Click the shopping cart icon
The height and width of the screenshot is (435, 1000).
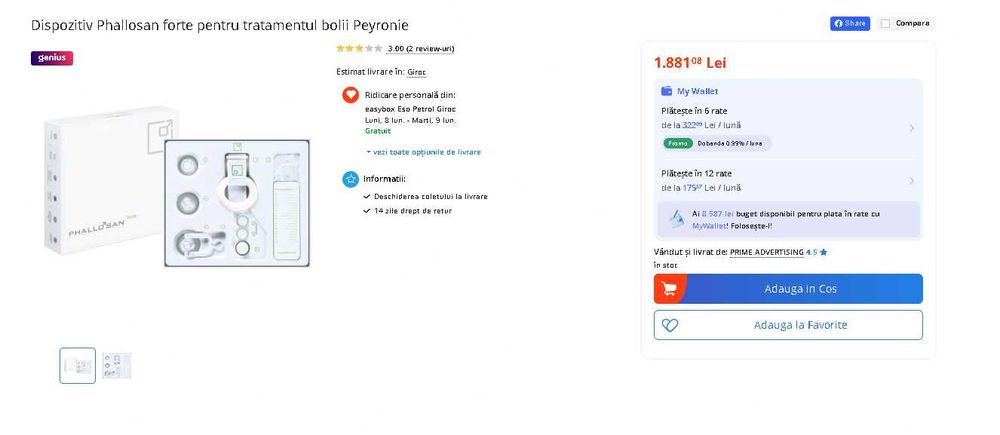point(669,289)
